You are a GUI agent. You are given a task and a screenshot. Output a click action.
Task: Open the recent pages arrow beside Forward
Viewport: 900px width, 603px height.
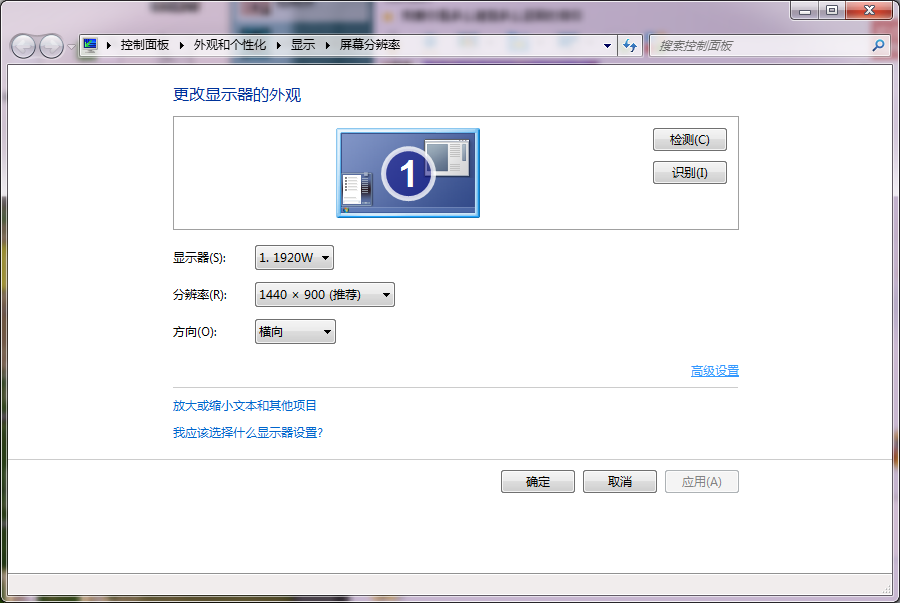point(71,47)
